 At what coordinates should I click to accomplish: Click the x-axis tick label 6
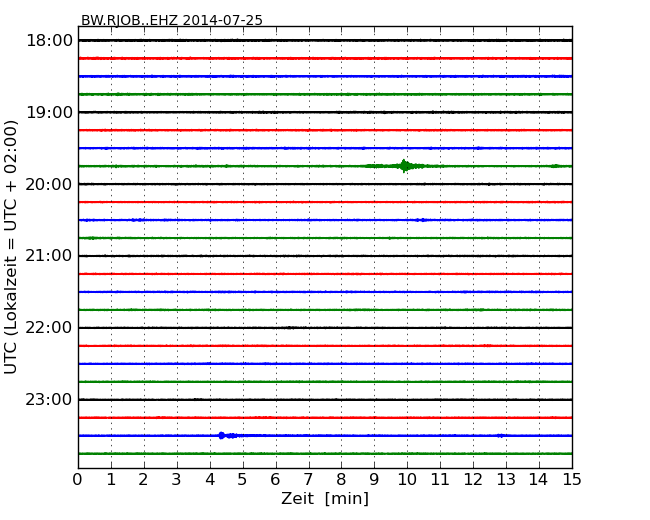(275, 480)
